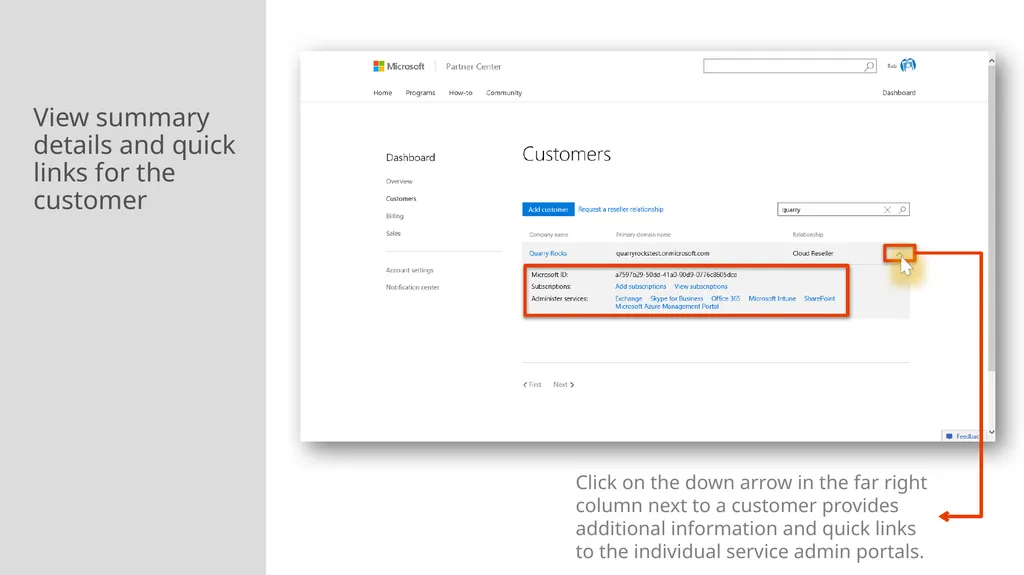This screenshot has height=575, width=1024.
Task: Open the How-to menu
Action: [x=460, y=93]
